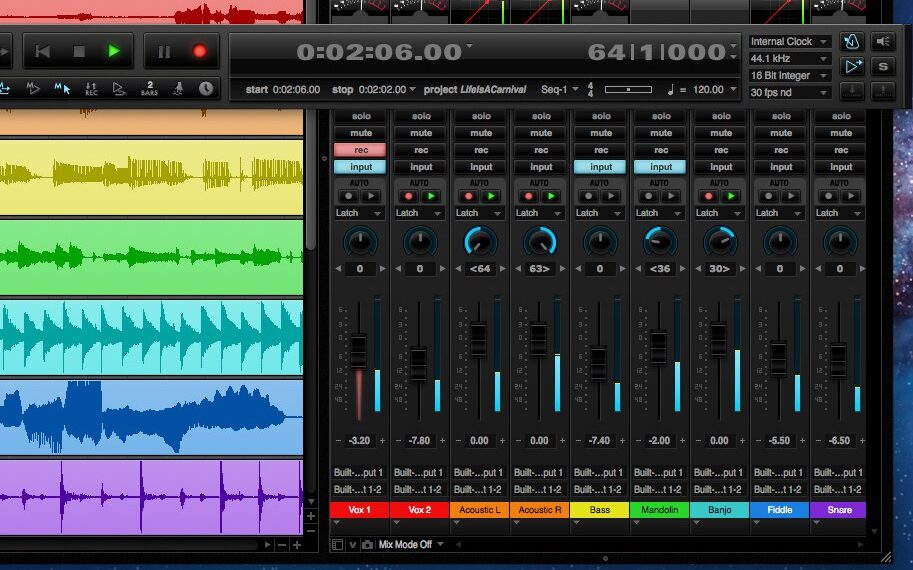Viewport: 913px width, 570px height.
Task: Click the rec button on Vox 1
Action: [361, 150]
